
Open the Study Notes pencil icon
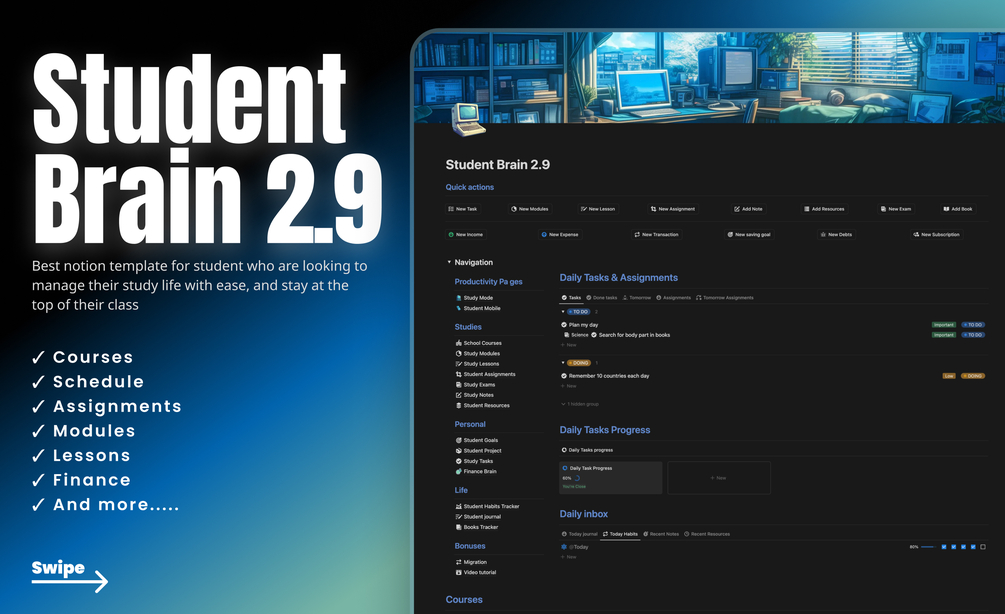coord(458,395)
